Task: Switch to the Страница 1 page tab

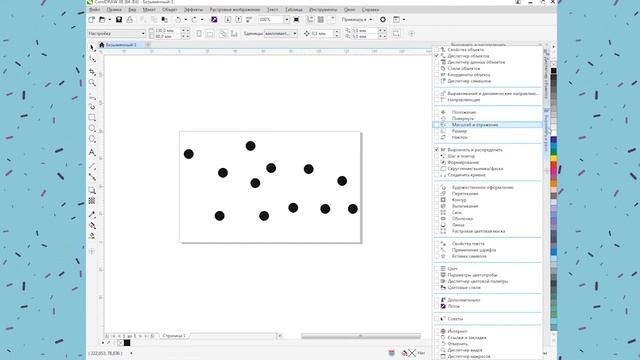Action: 174,336
